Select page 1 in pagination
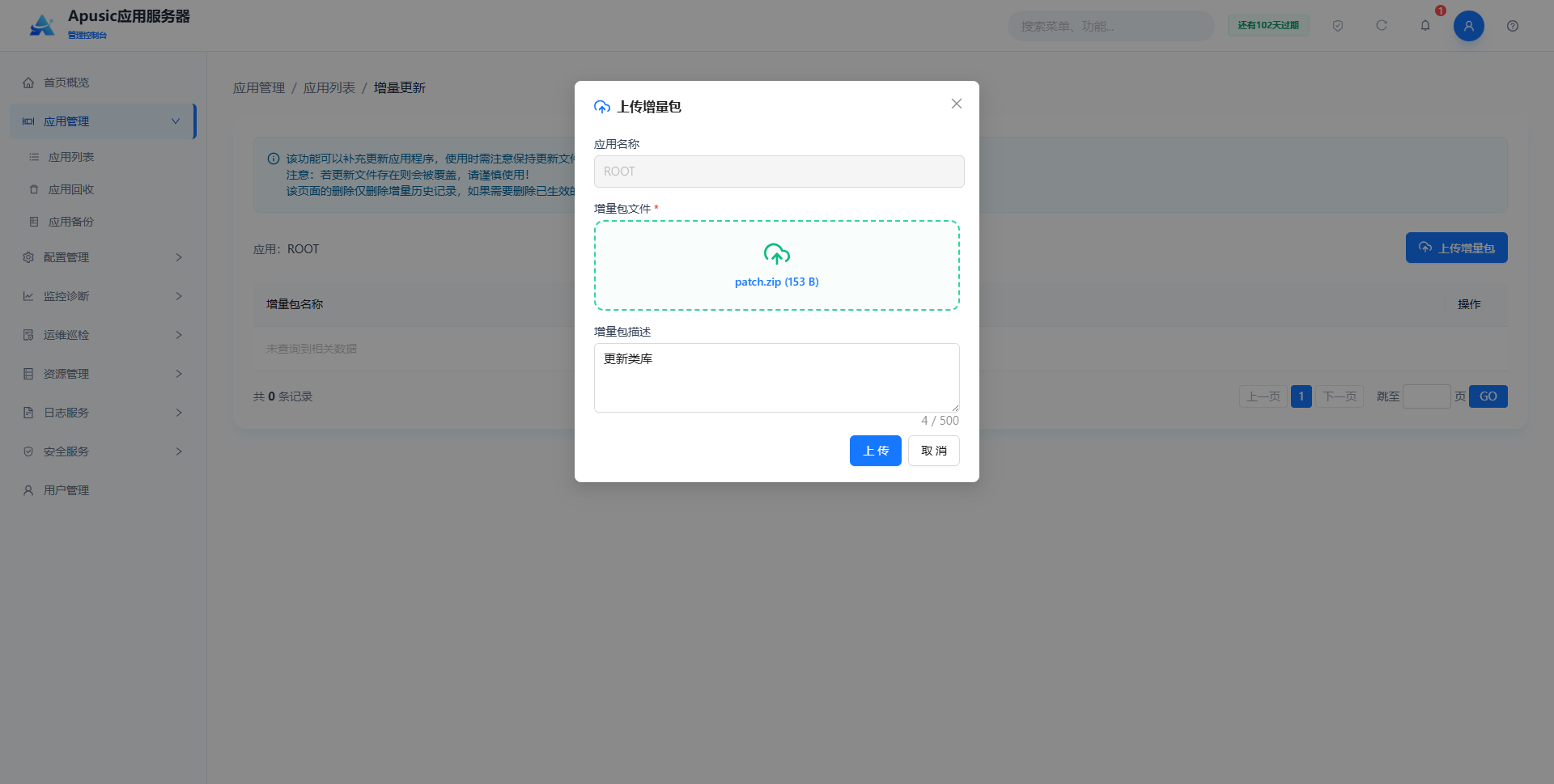This screenshot has width=1554, height=784. coord(1301,396)
